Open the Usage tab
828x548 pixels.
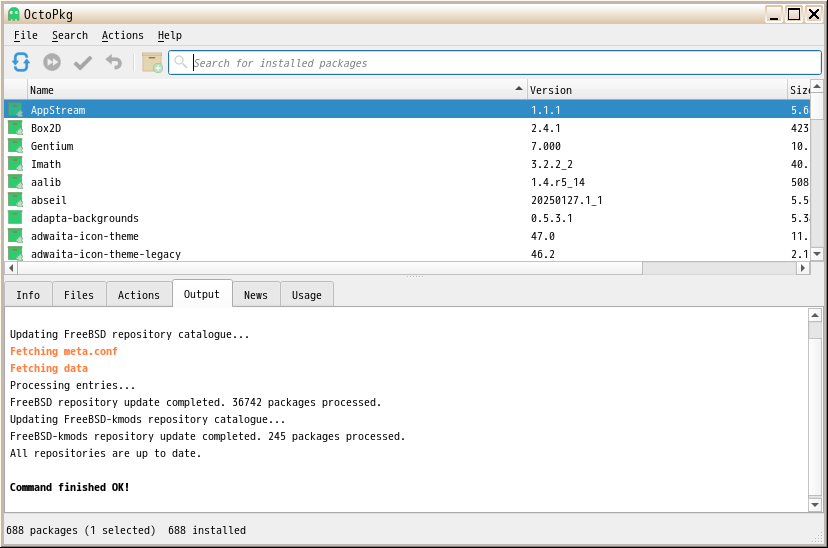[x=307, y=295]
